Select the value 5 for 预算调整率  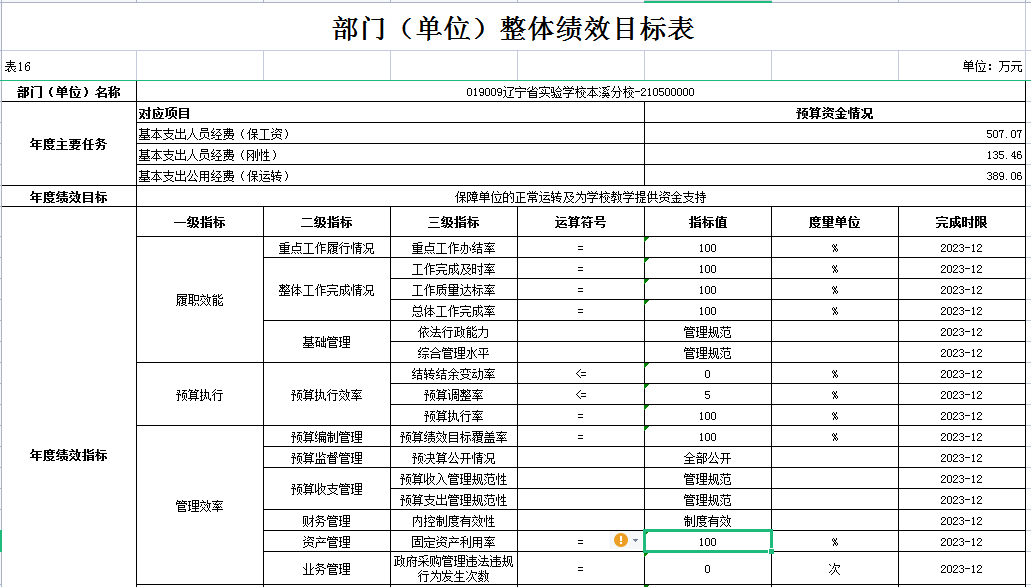[707, 395]
